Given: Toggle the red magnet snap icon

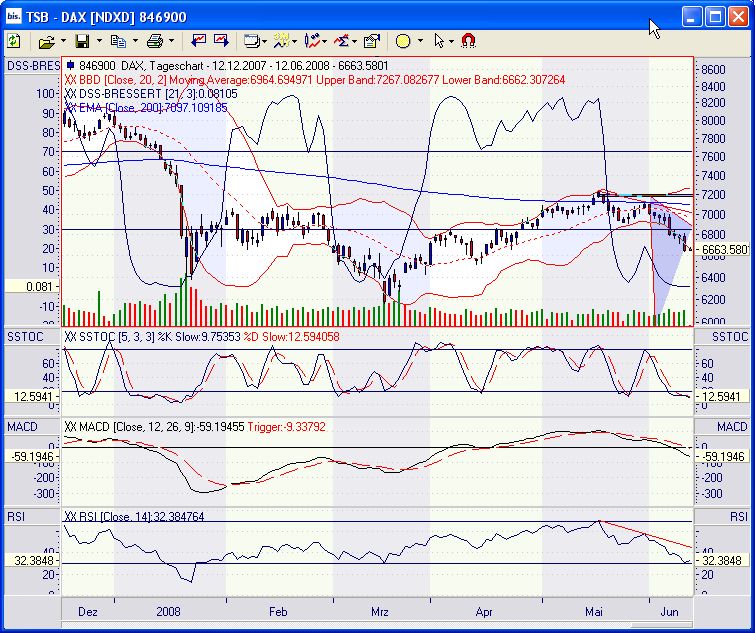Looking at the screenshot, I should (469, 41).
